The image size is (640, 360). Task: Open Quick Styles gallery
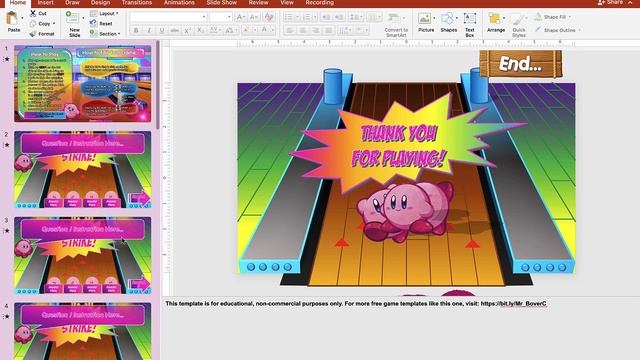click(x=519, y=20)
